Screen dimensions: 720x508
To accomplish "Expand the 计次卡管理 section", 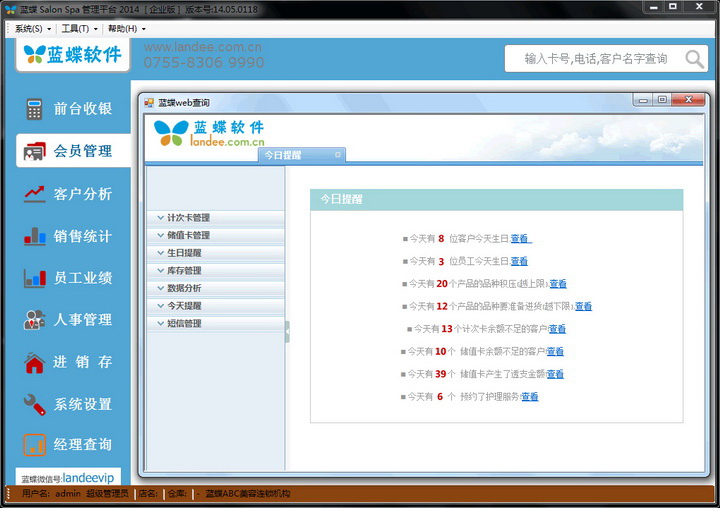I will point(215,218).
